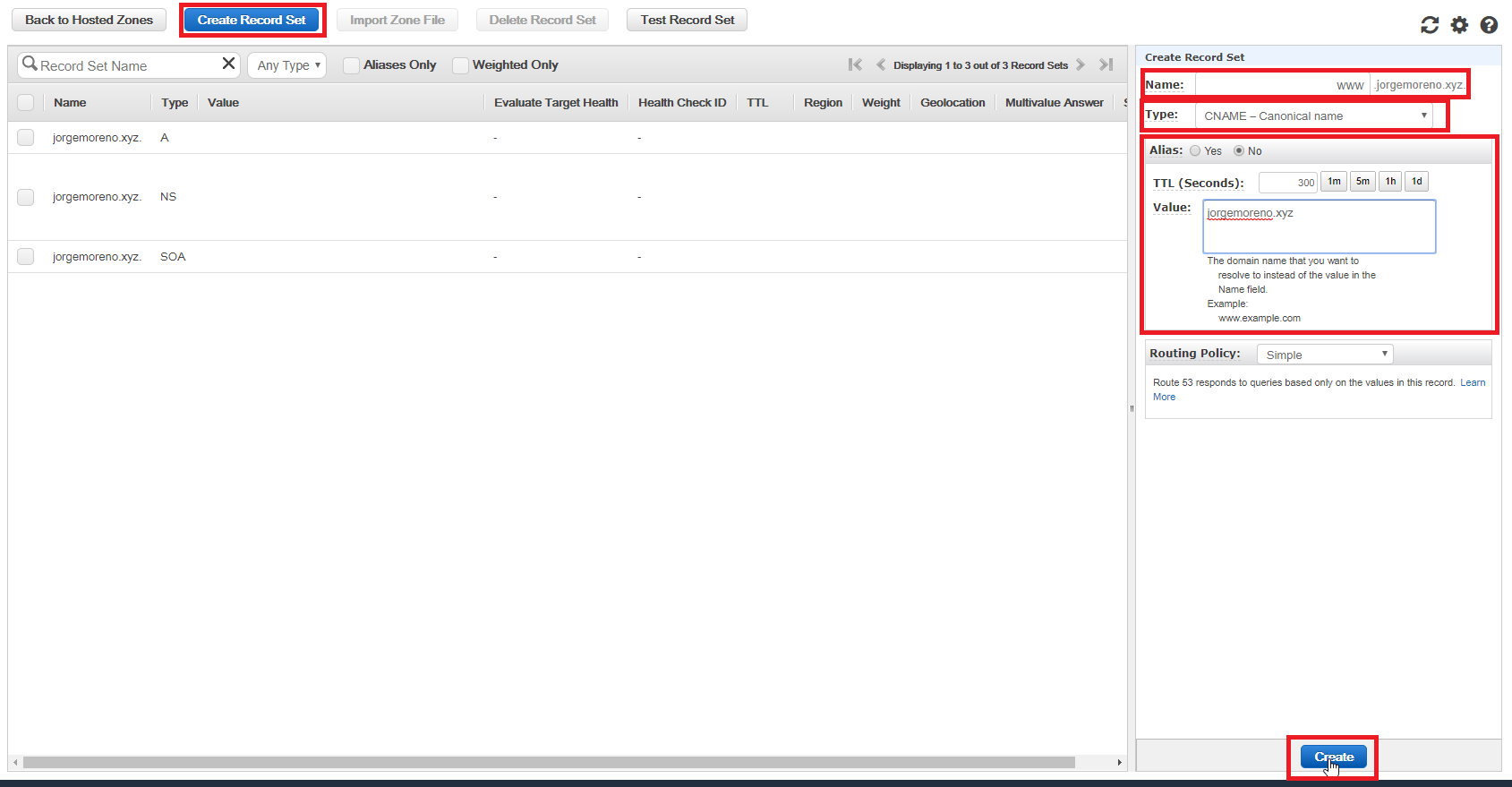Click the refresh icon at top right
Viewport: 1512px width, 787px height.
click(x=1430, y=25)
